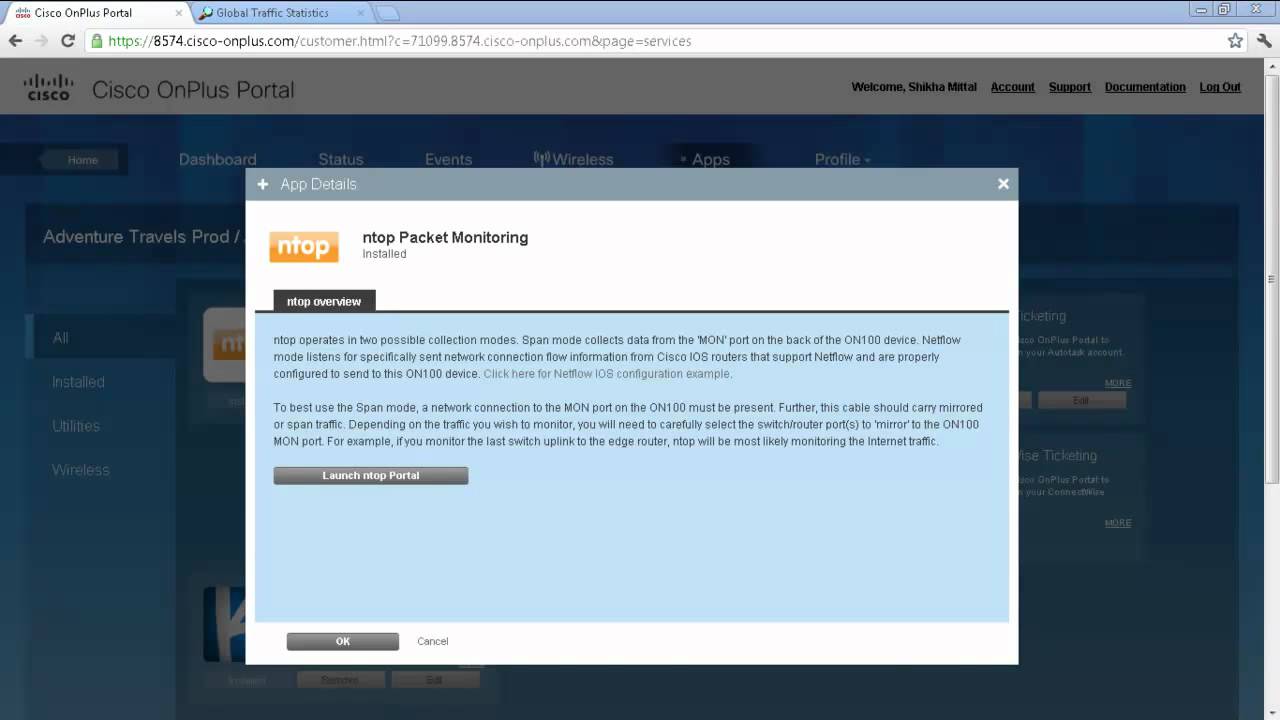The width and height of the screenshot is (1280, 720).
Task: Click the upper MORE link in background panel
Action: 1118,383
